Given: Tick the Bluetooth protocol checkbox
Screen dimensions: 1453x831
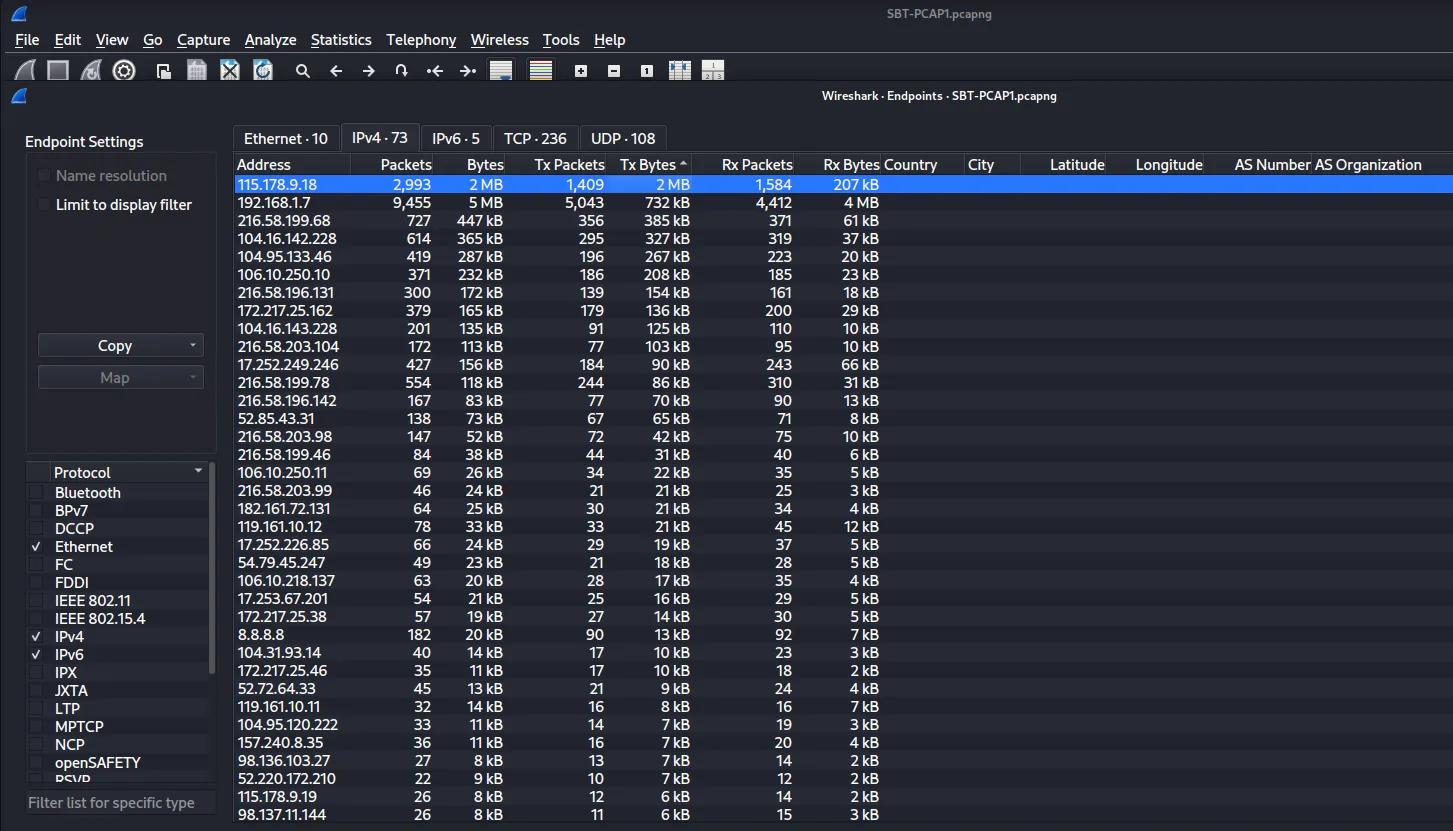Looking at the screenshot, I should point(37,493).
